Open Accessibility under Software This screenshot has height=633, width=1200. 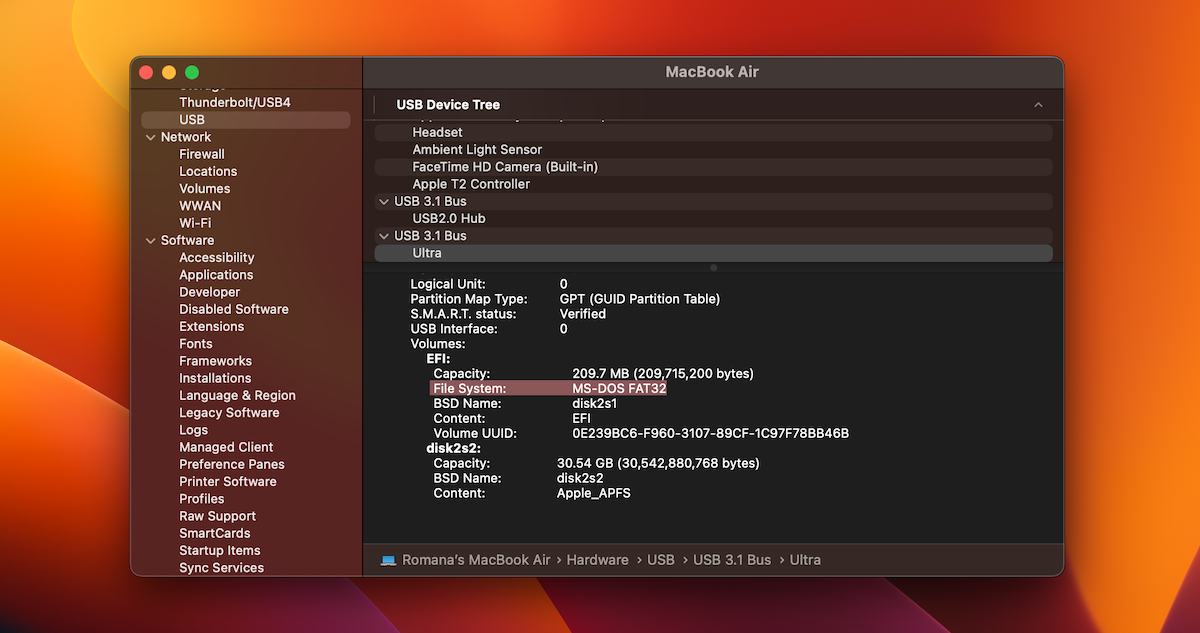click(217, 257)
